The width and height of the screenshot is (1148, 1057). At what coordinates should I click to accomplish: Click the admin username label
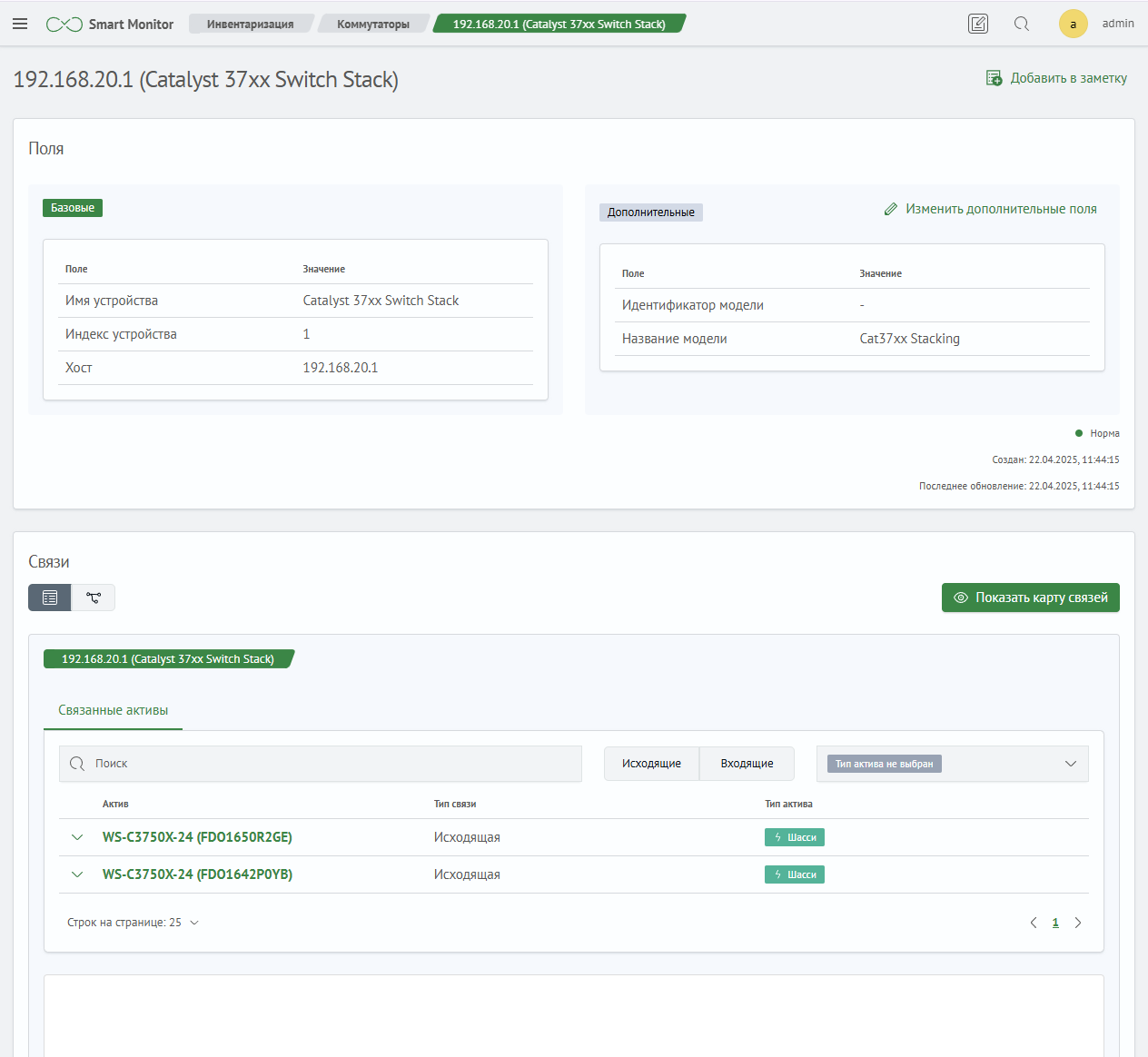1118,24
